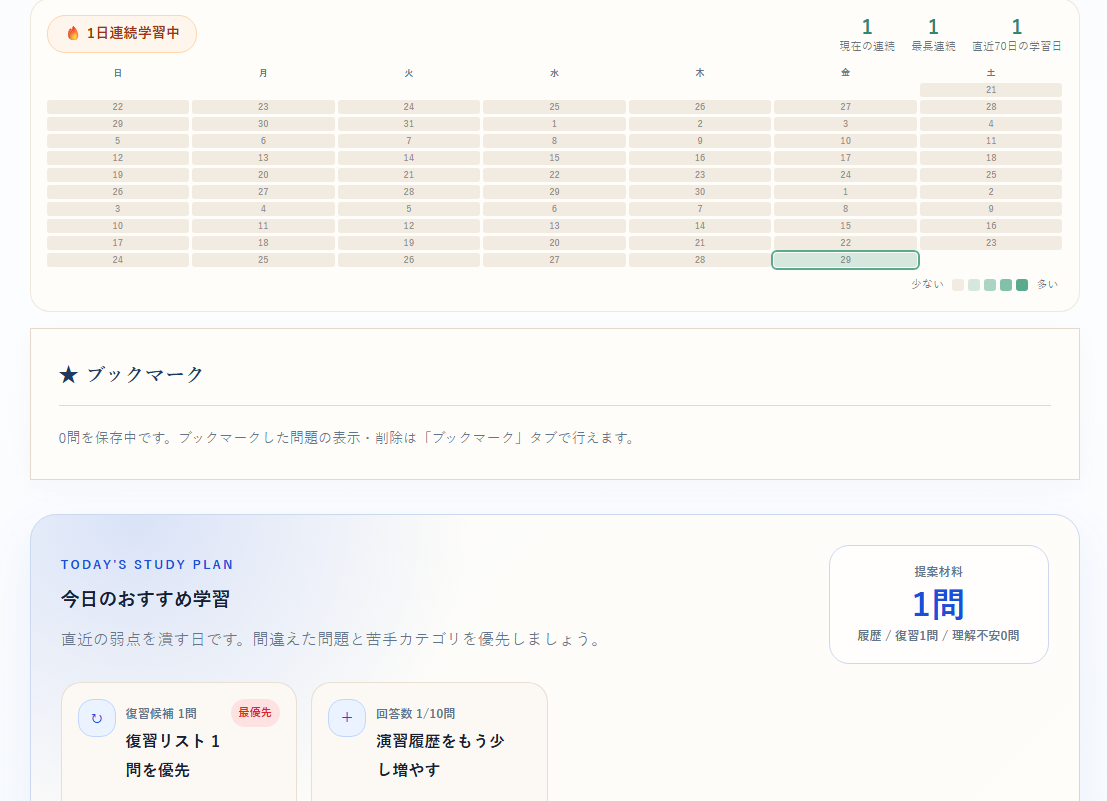Image resolution: width=1107 pixels, height=801 pixels.
Task: Click the 火 weekday header
Action: (x=409, y=73)
